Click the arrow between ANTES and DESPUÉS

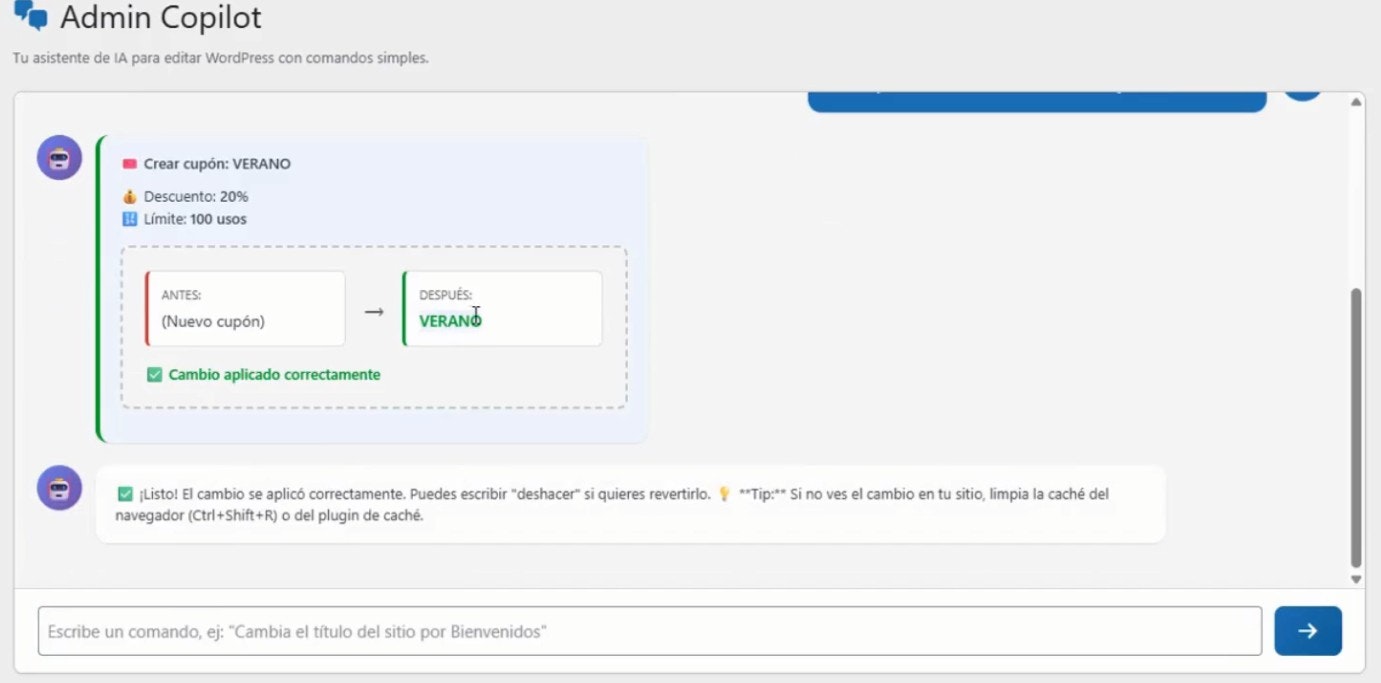(x=374, y=312)
